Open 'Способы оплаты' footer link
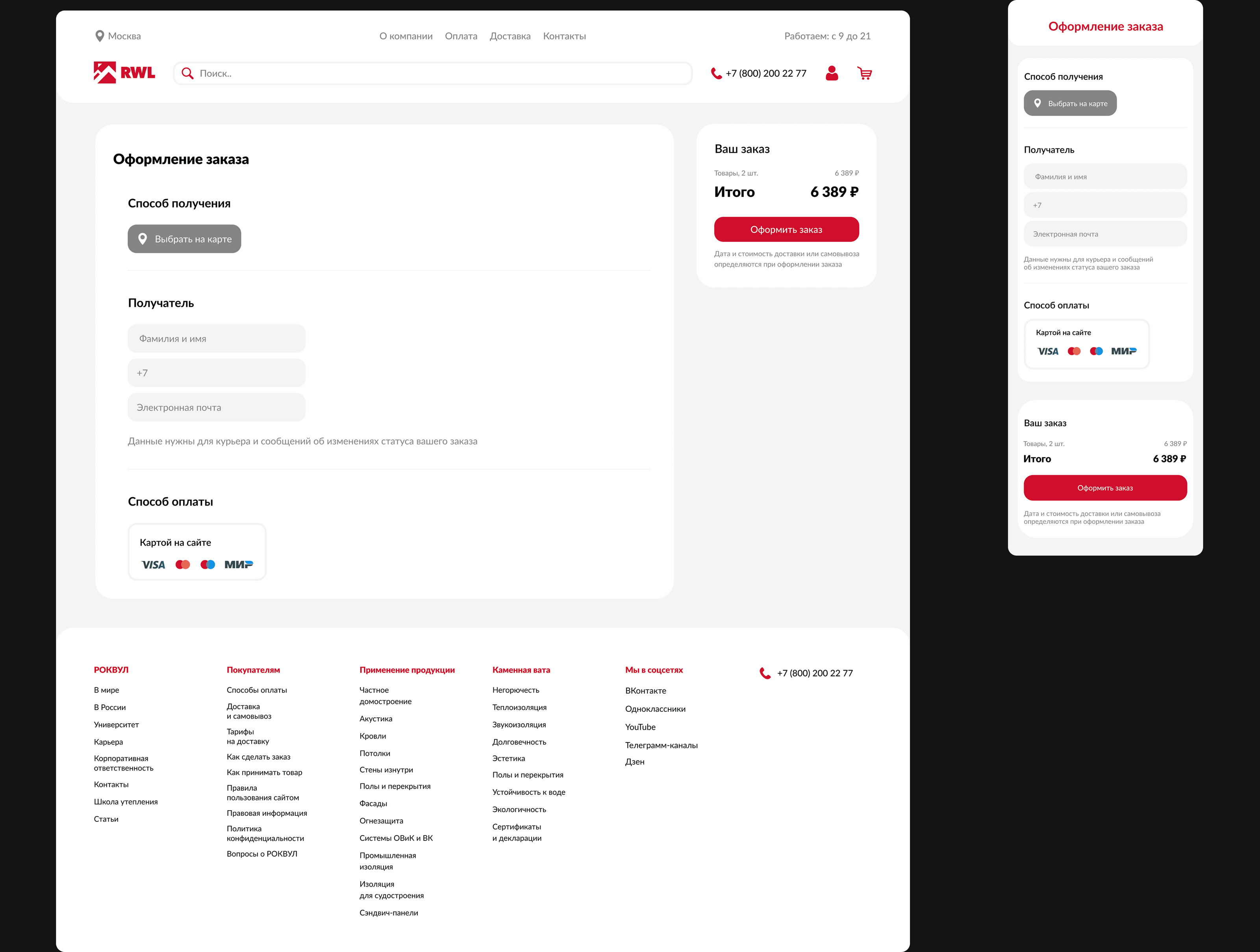 (x=256, y=690)
